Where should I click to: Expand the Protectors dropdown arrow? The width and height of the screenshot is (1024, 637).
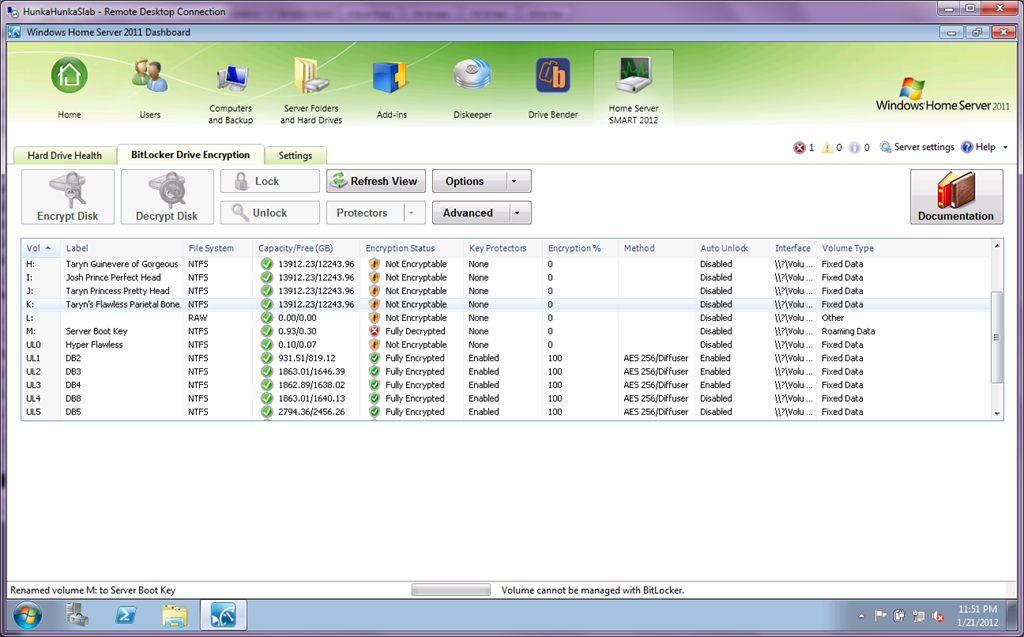point(411,213)
